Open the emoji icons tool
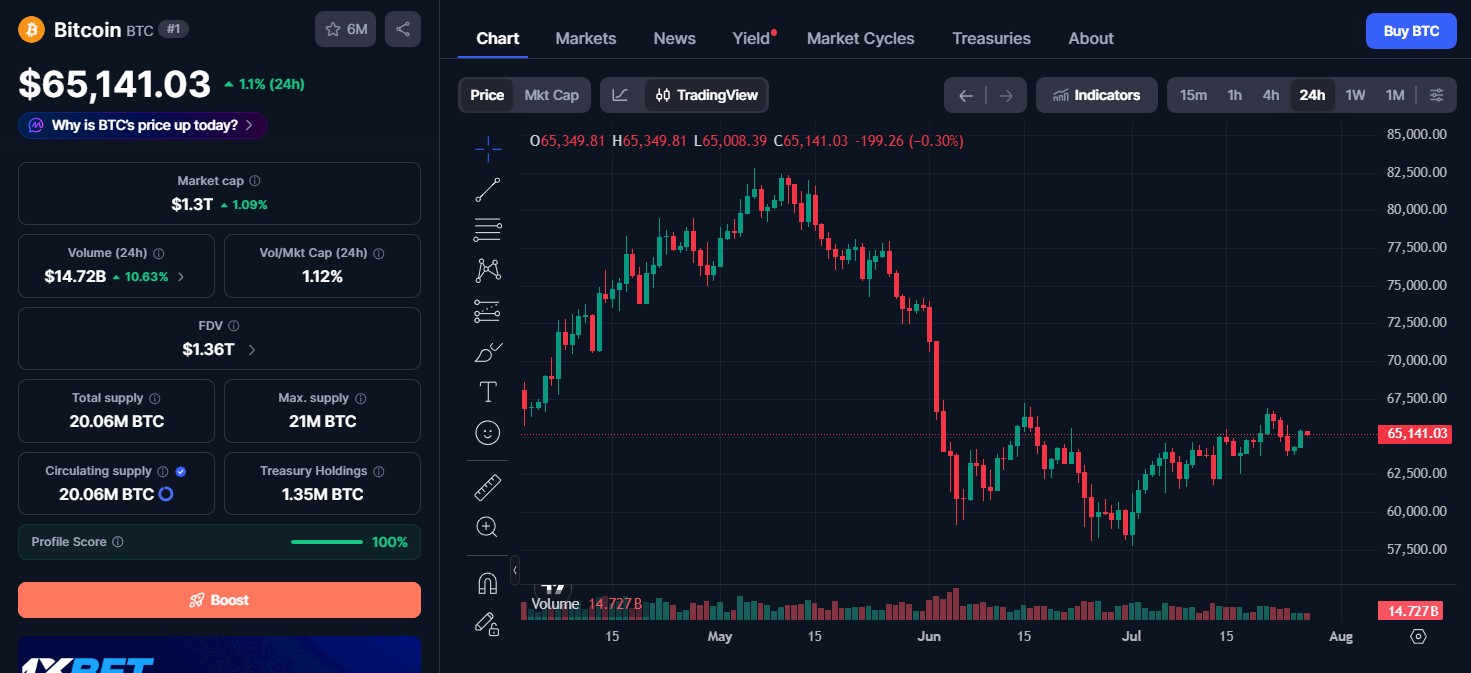 coord(488,432)
